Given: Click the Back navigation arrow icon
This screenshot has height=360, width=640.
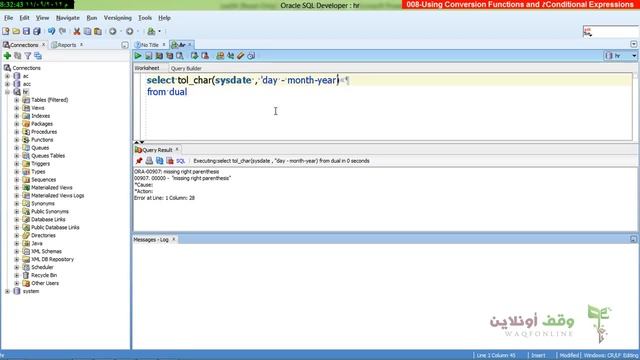Looking at the screenshot, I should pos(113,31).
